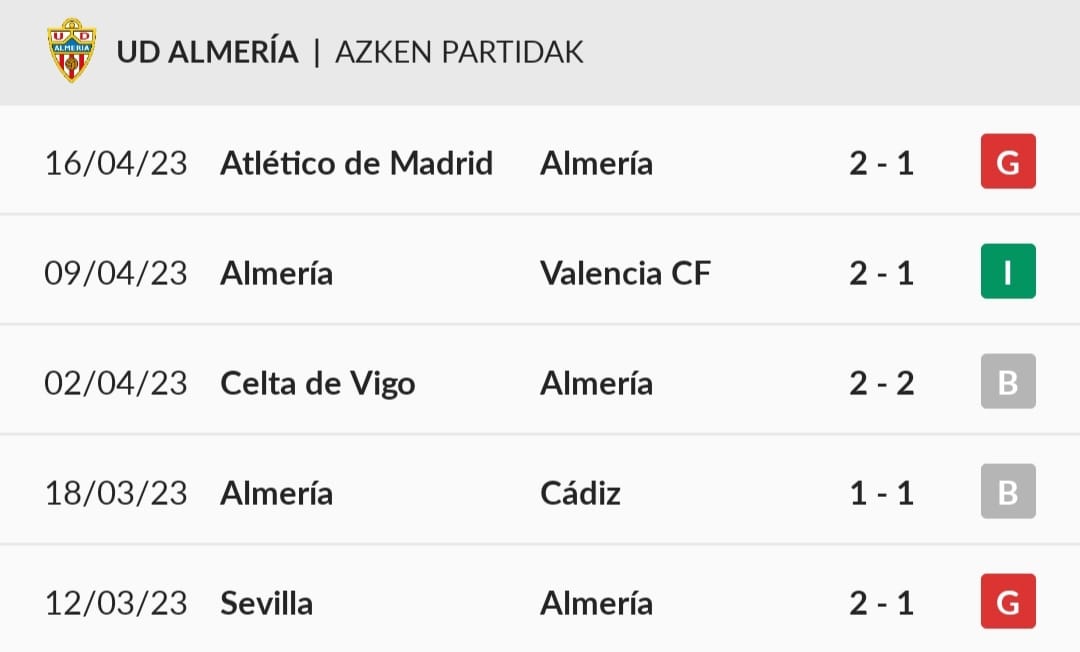Click the grey B badge for the Celta de Vigo match

click(x=1008, y=381)
